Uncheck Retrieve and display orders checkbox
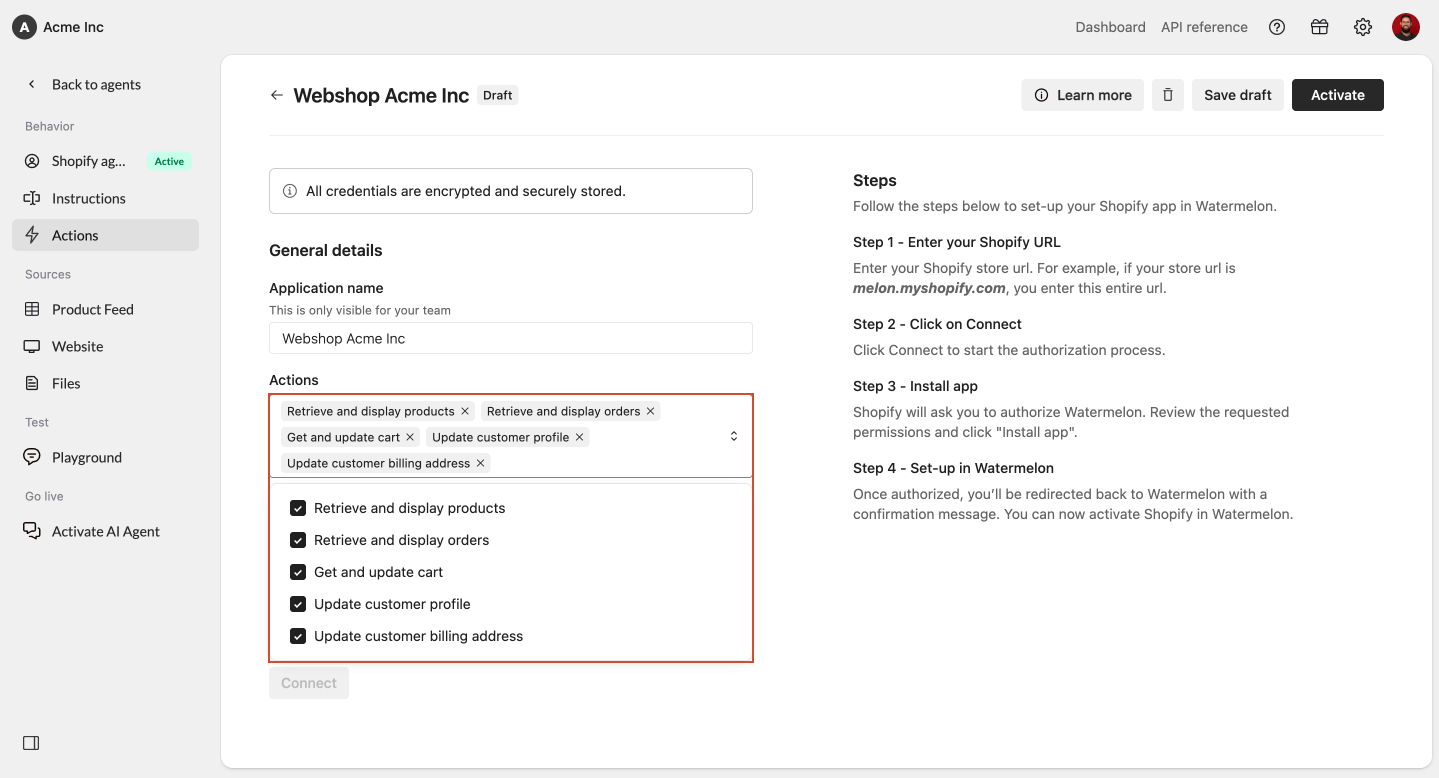Screen dimensions: 1439x778 coord(298,540)
